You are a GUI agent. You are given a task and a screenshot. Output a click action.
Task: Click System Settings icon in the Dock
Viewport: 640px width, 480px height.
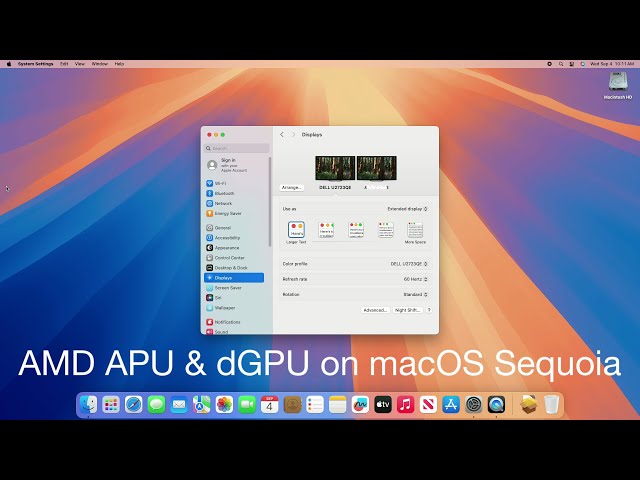(x=473, y=404)
